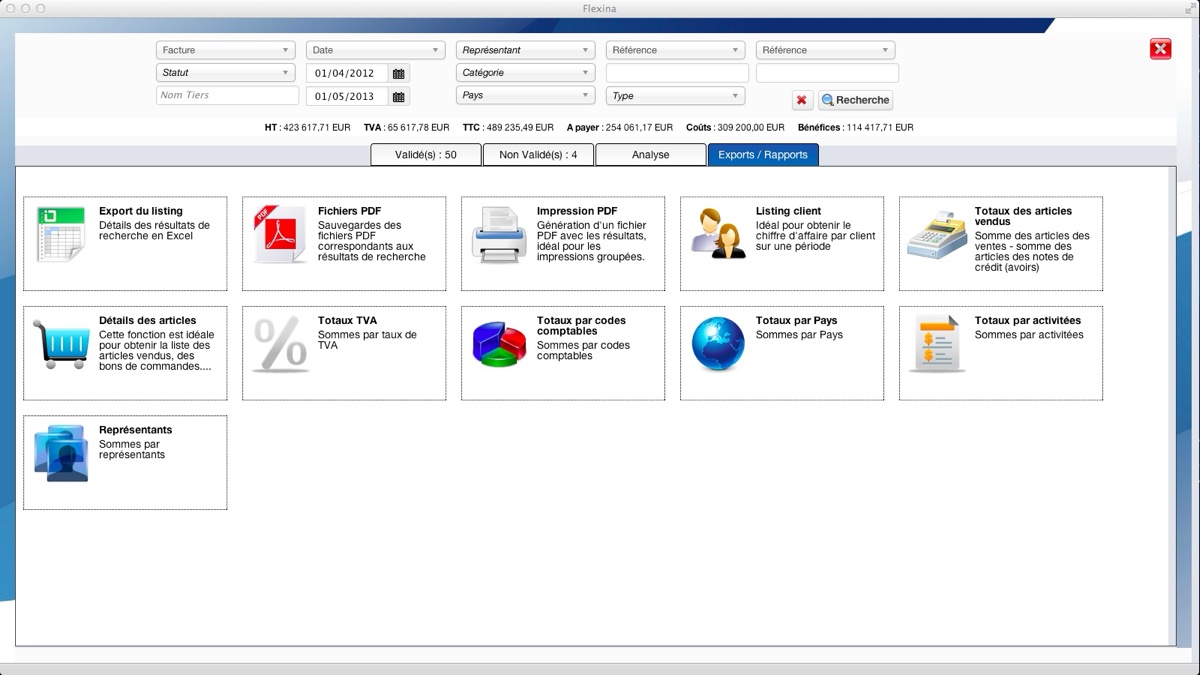This screenshot has height=675, width=1200.
Task: Click the A payer : 254 061,17 EUR value
Action: point(620,128)
